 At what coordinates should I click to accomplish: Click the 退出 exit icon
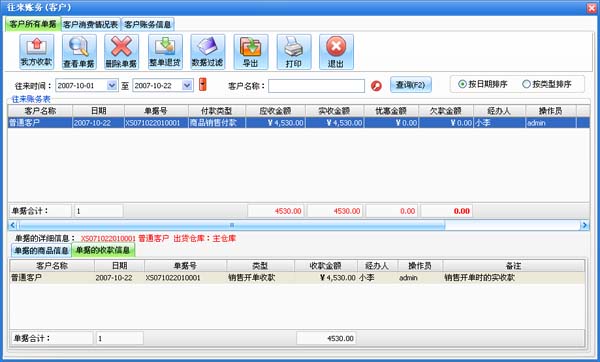[336, 52]
